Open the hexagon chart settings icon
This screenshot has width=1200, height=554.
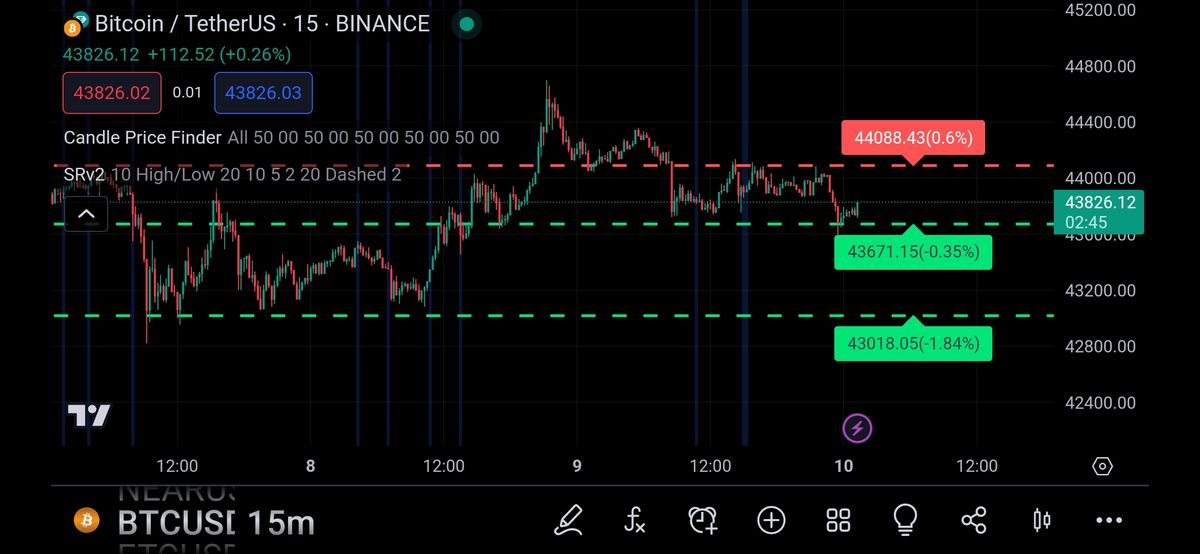(x=1102, y=466)
